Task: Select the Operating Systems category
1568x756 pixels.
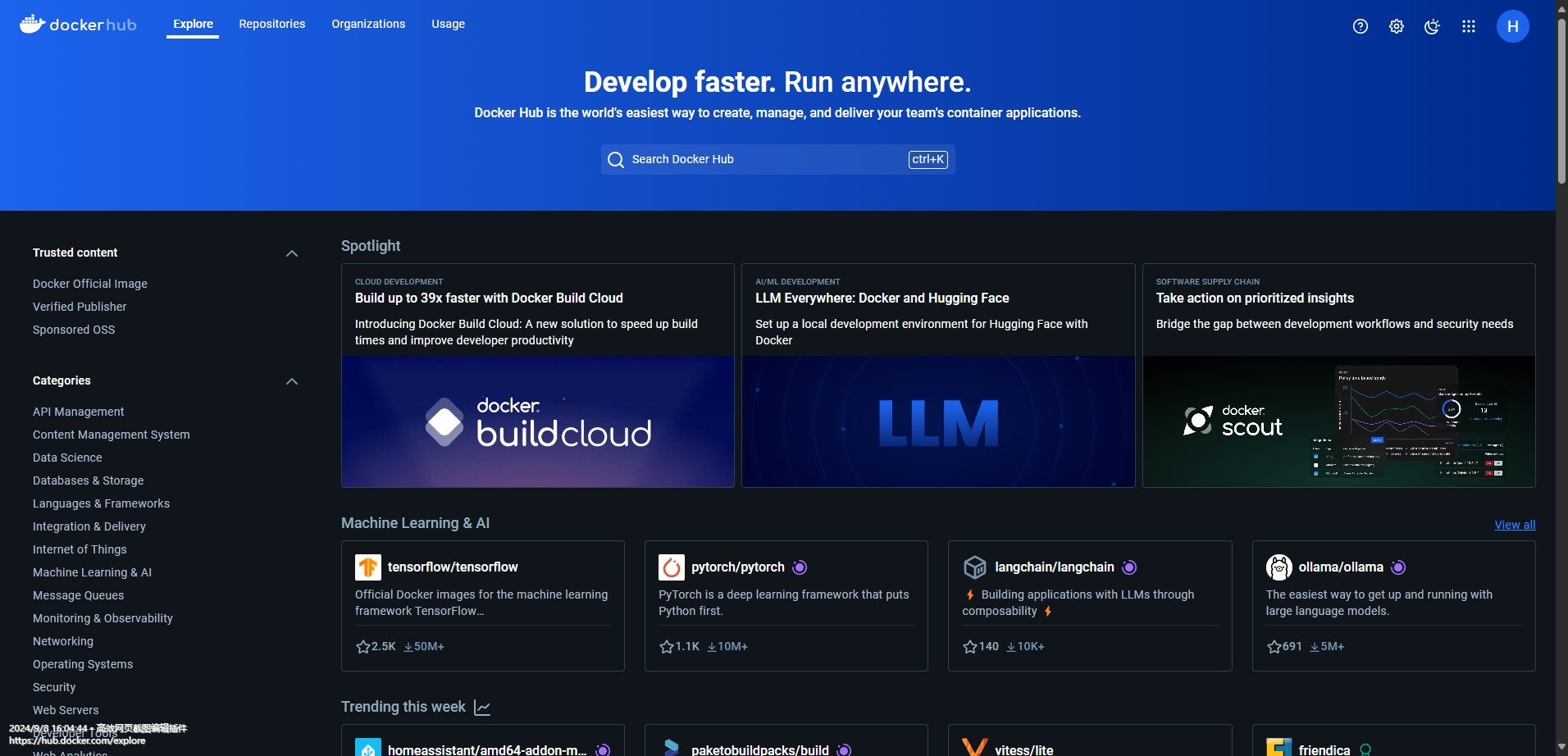Action: tap(83, 664)
